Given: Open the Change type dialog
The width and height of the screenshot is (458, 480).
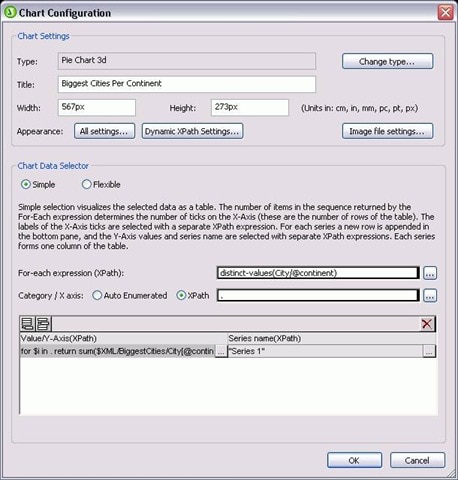Looking at the screenshot, I should 387,61.
